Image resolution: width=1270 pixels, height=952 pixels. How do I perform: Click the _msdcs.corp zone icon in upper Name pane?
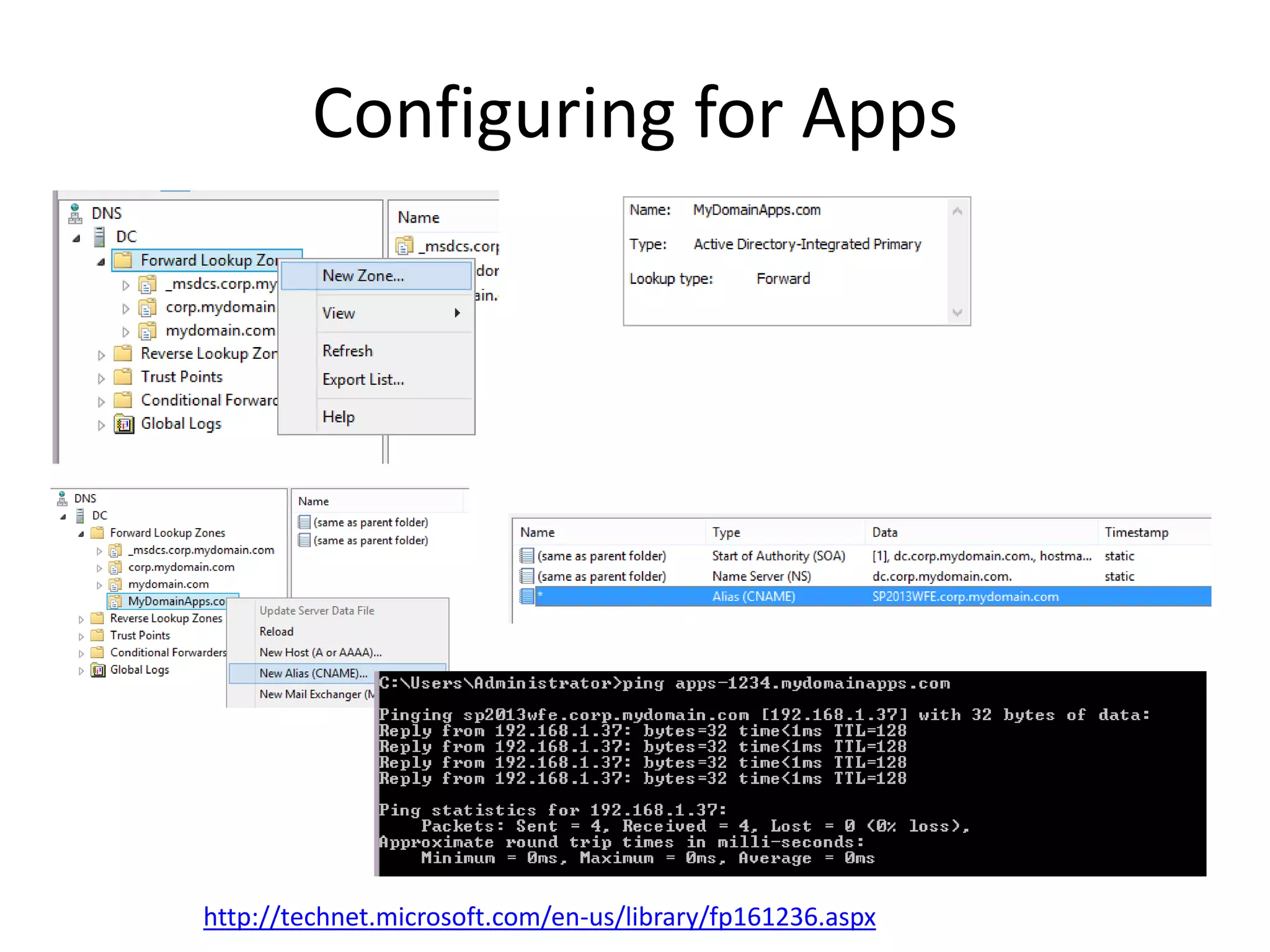[x=404, y=246]
